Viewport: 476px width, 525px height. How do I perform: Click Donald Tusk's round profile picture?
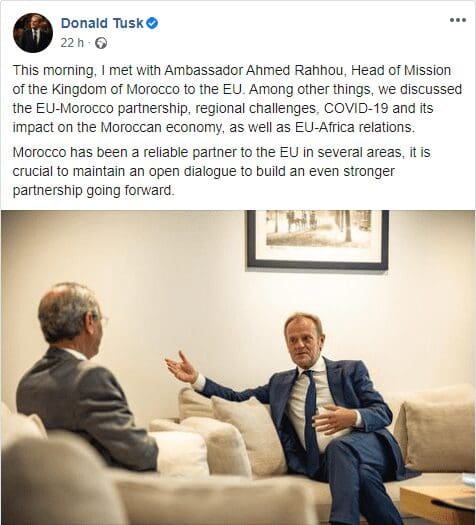click(x=33, y=33)
